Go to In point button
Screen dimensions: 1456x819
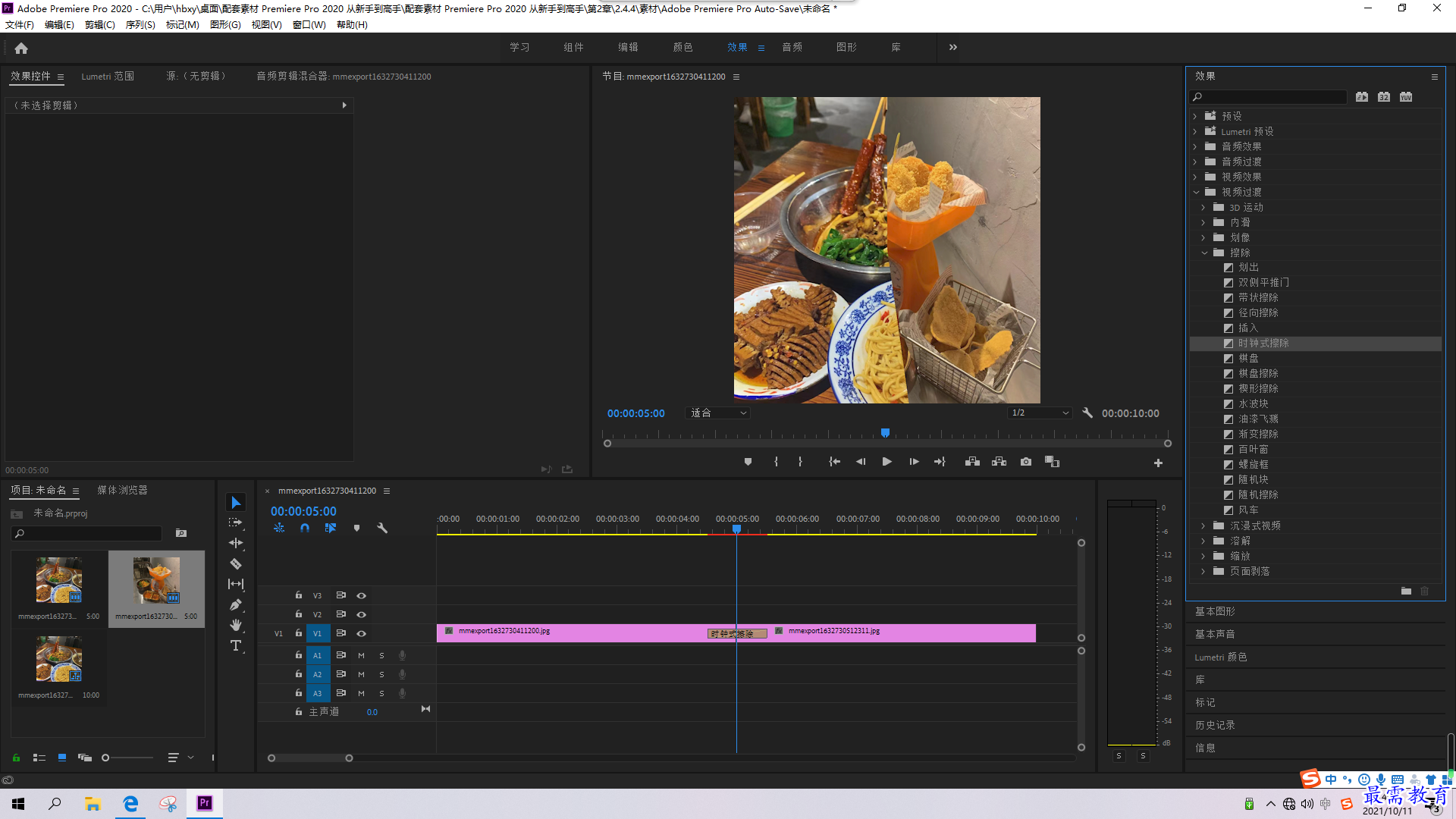834,462
